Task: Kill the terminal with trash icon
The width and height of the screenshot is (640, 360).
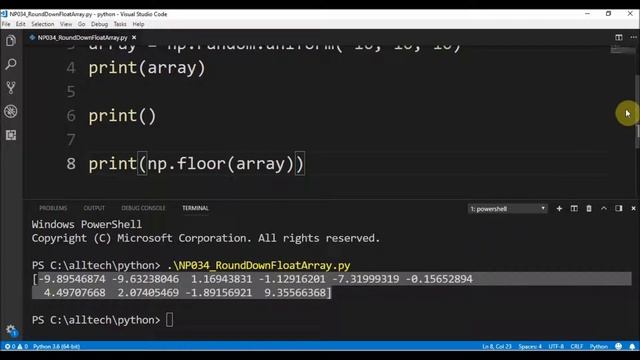Action: tap(589, 209)
